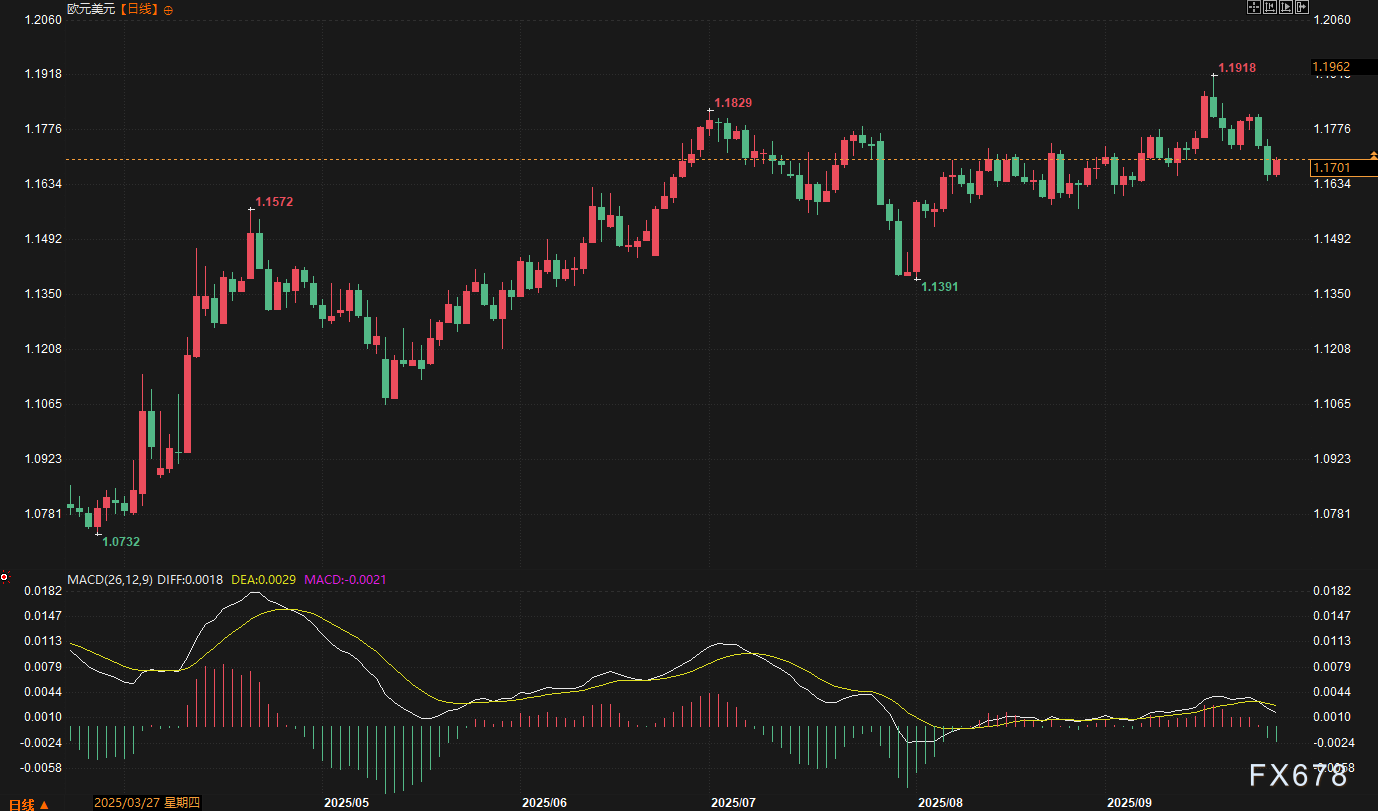Screen dimensions: 1378x811
Task: Click the chart playback icon in top toolbar
Action: (1286, 7)
